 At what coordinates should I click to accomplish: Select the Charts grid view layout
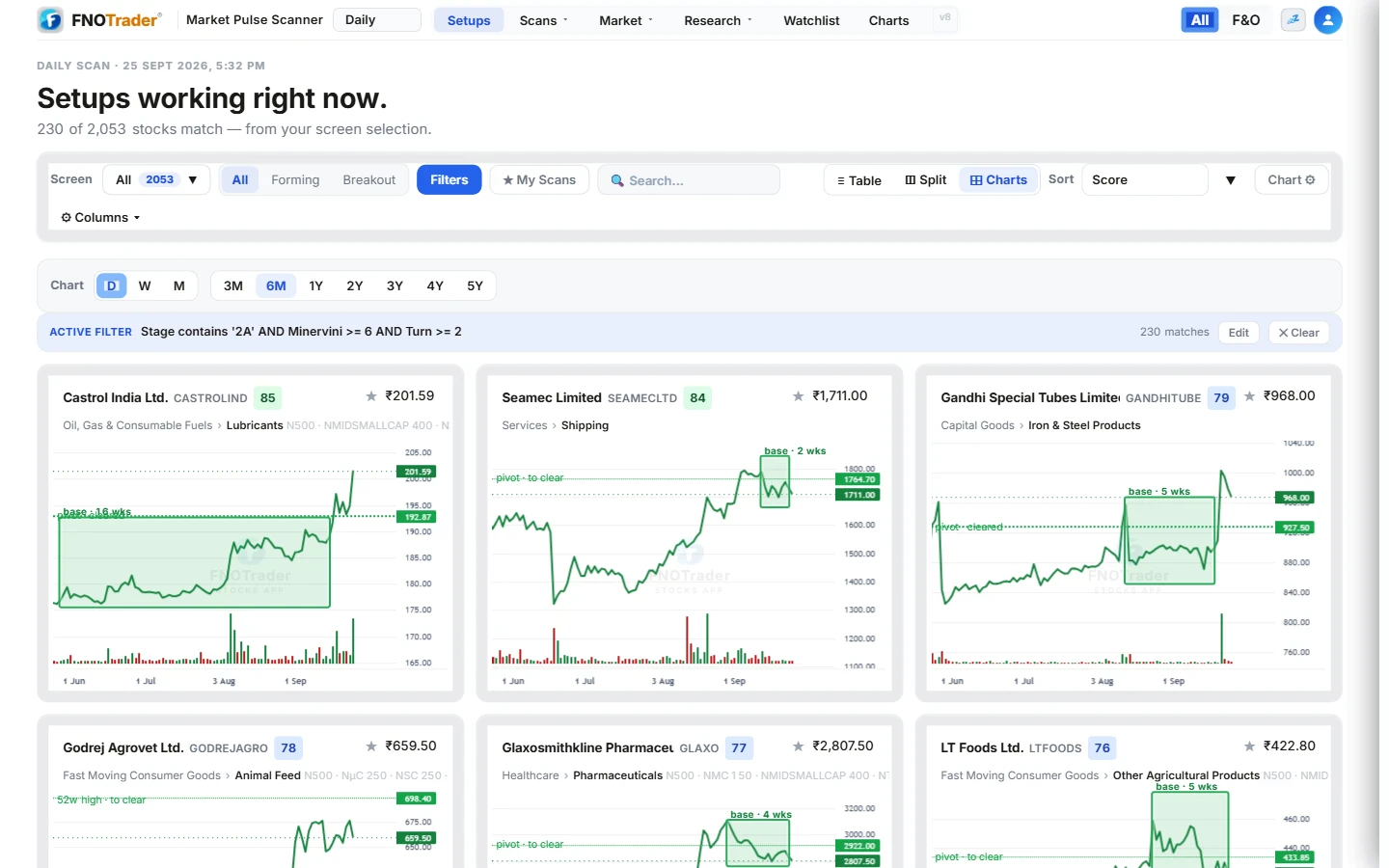click(x=998, y=180)
